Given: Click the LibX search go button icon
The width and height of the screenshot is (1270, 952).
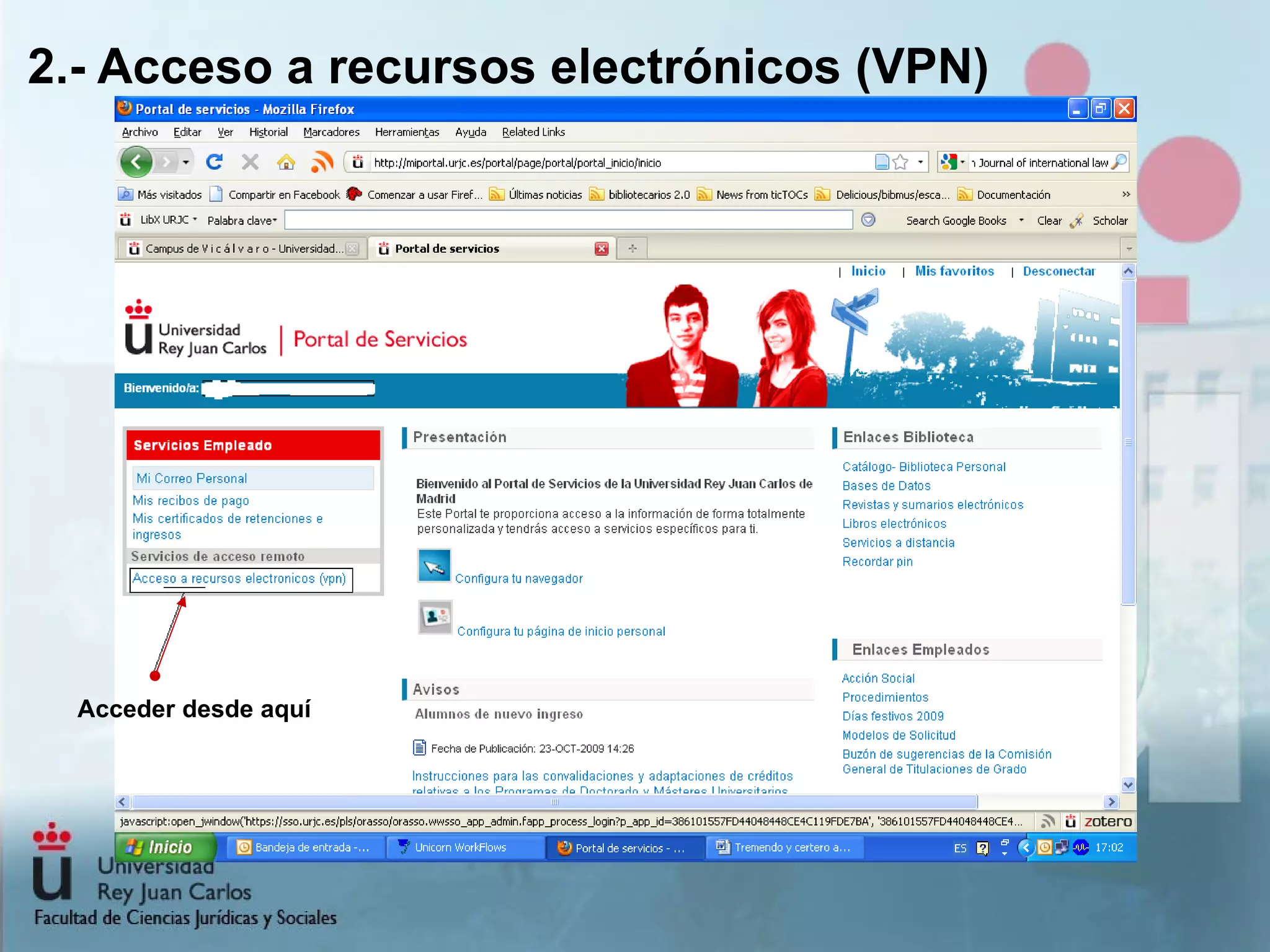Looking at the screenshot, I should [868, 220].
